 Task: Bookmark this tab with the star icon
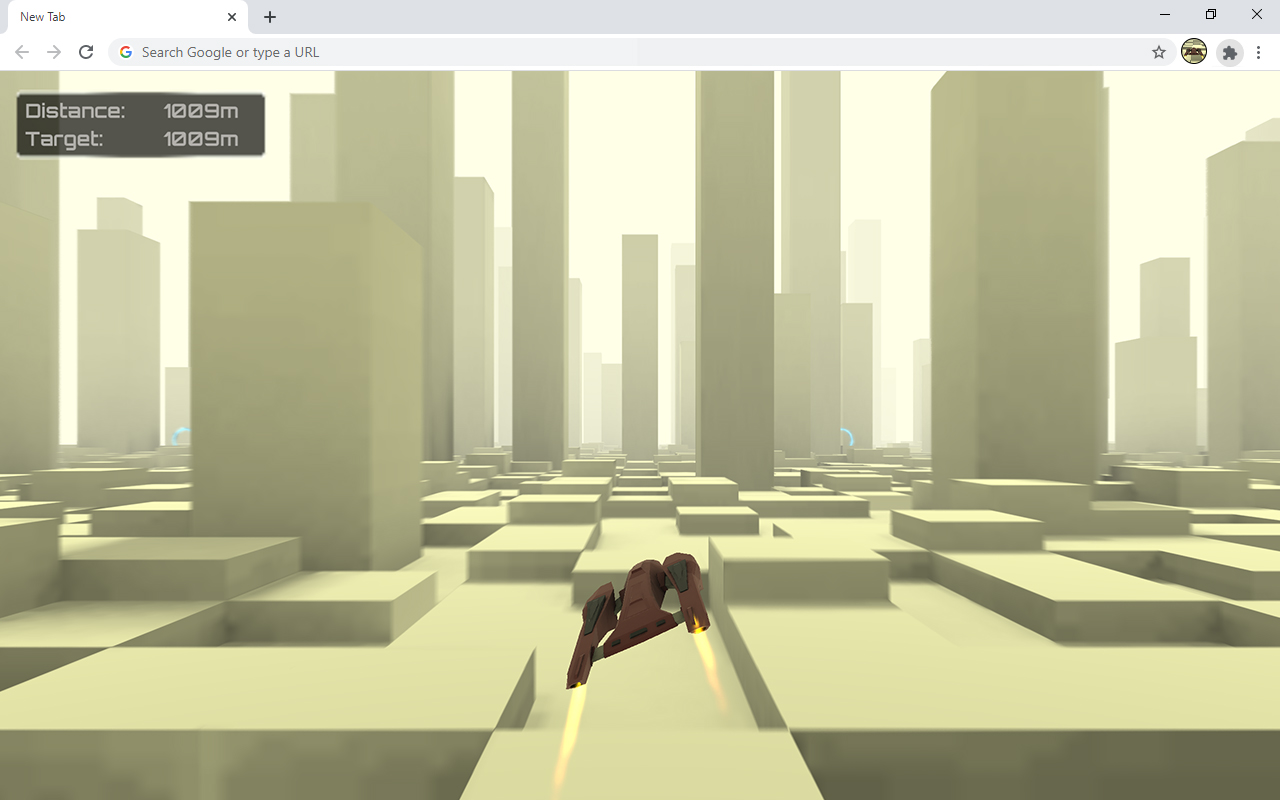pyautogui.click(x=1159, y=52)
